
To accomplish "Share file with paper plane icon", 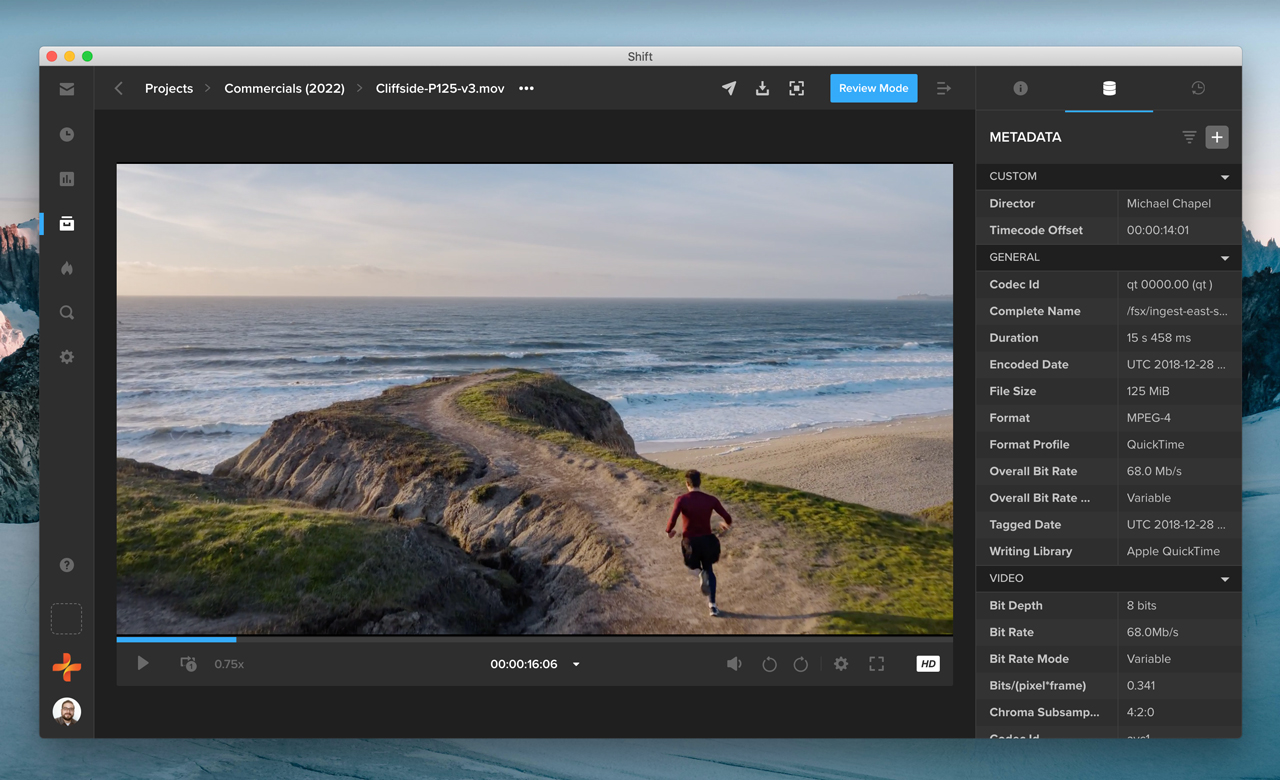I will coord(729,88).
